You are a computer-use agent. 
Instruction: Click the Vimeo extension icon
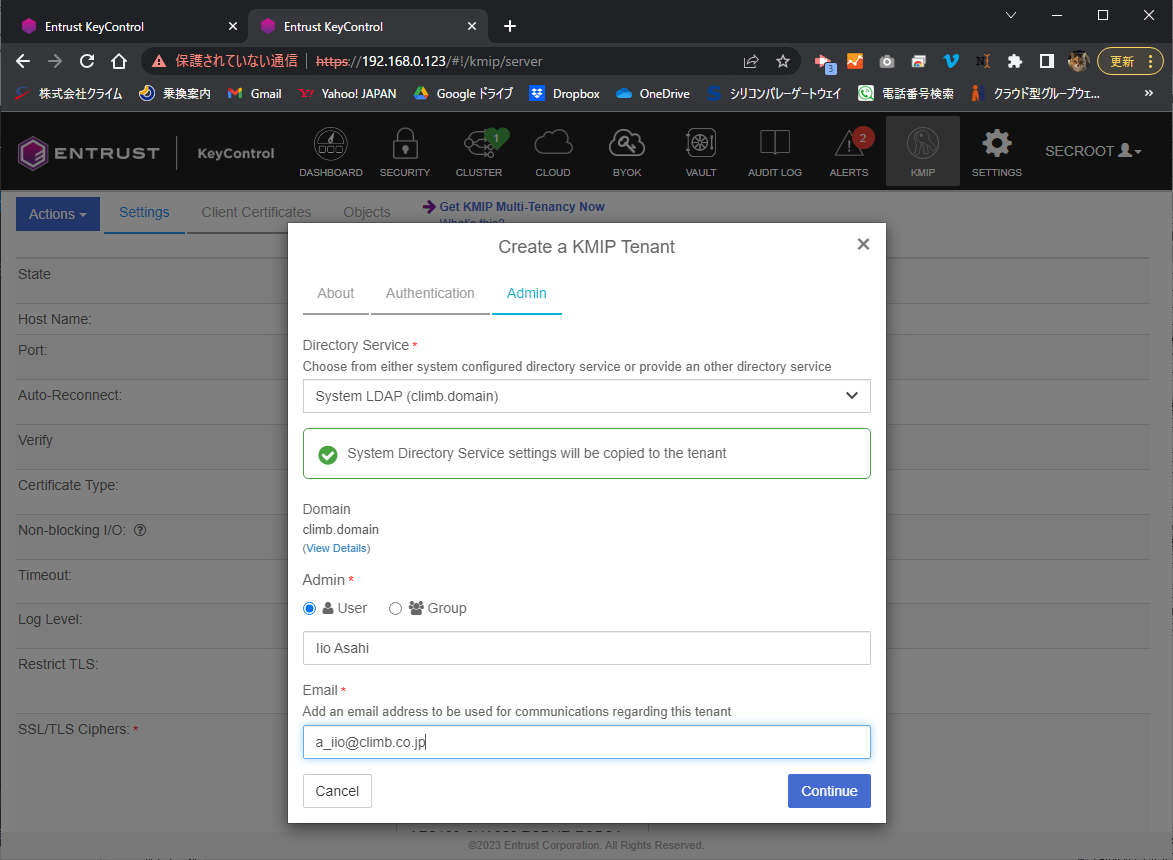pos(951,61)
